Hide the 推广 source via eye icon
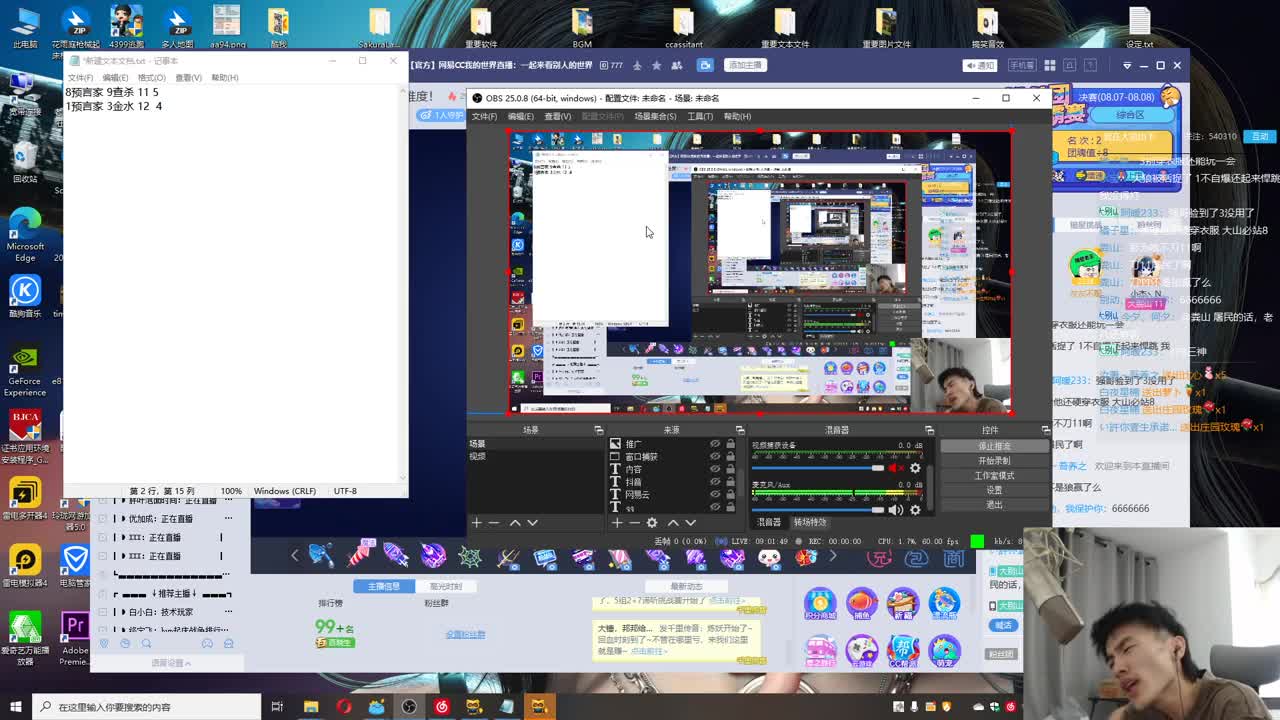The image size is (1280, 720). (x=715, y=444)
